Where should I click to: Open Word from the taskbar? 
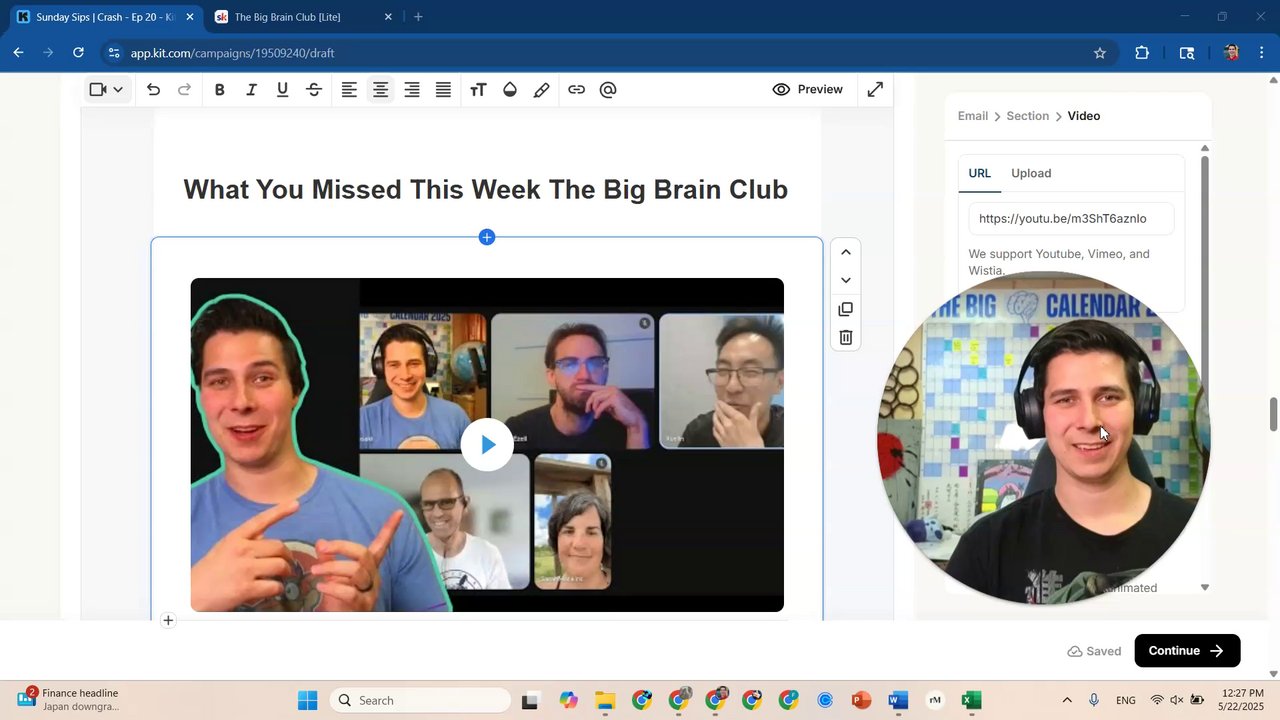(x=898, y=700)
